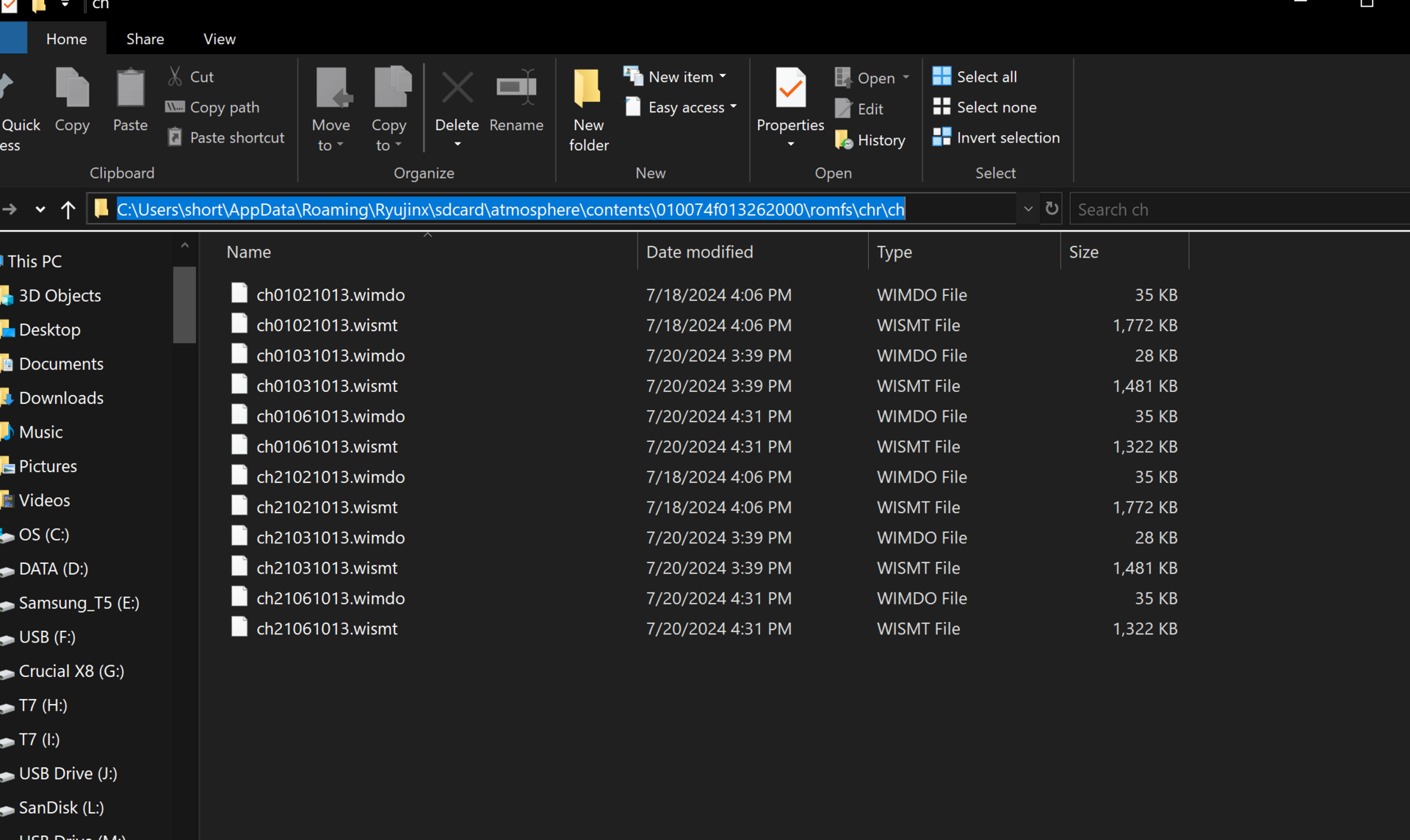Viewport: 1410px width, 840px height.
Task: Sort by Name column header
Action: coord(248,252)
